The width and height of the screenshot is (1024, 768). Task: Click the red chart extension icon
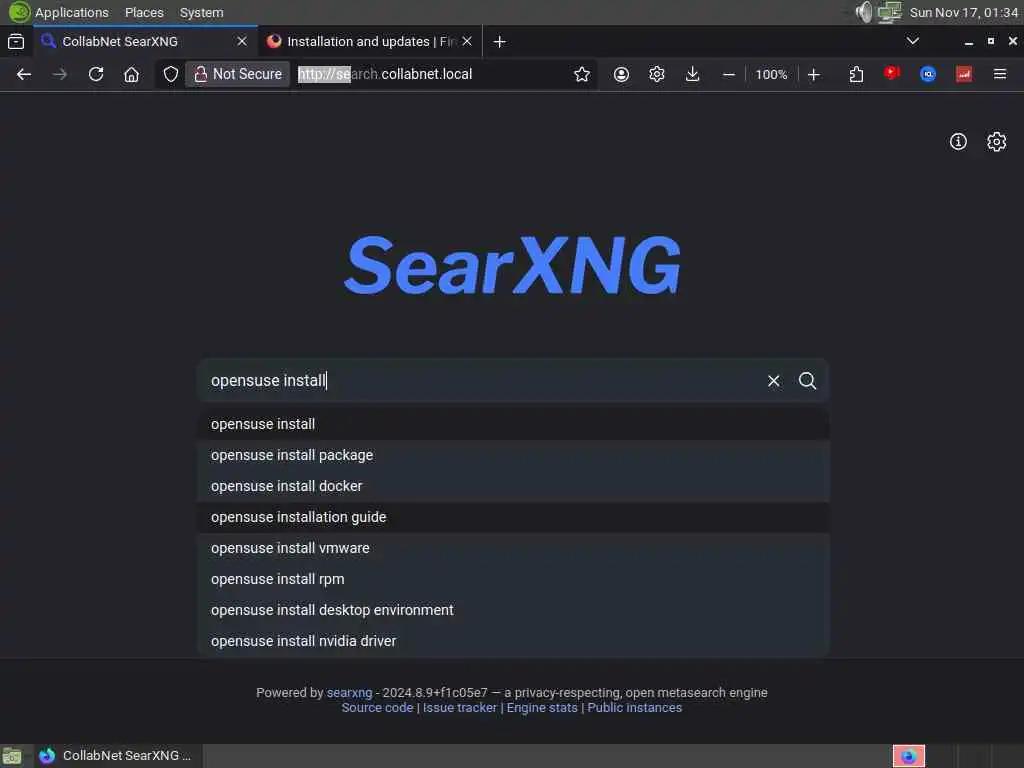964,74
